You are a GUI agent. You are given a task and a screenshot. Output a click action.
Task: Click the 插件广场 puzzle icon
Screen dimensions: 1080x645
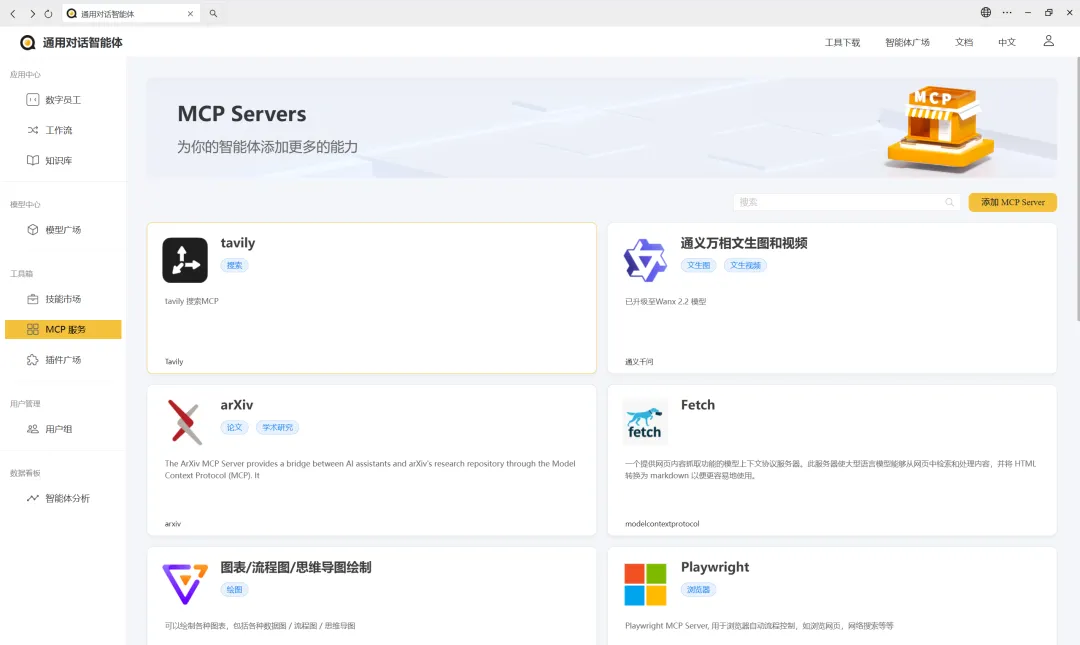(x=32, y=360)
